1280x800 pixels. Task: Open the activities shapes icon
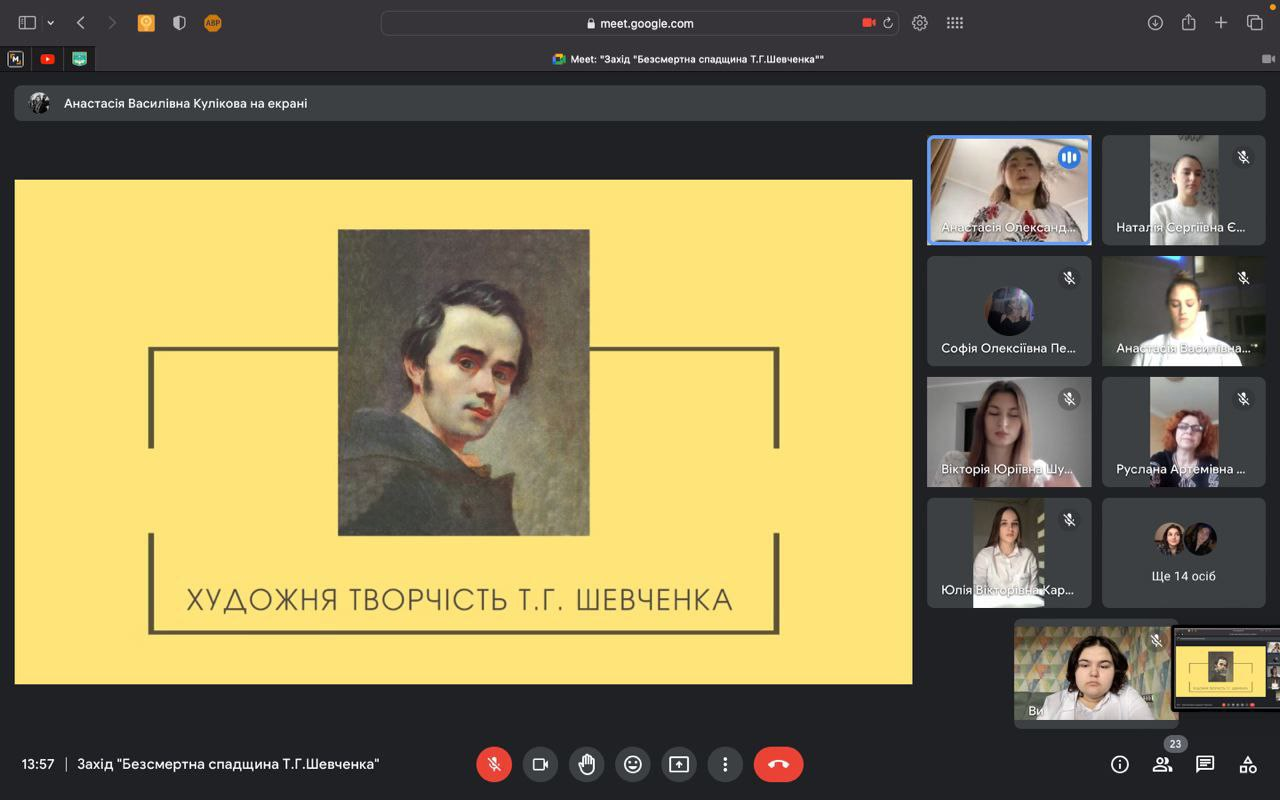point(1248,764)
